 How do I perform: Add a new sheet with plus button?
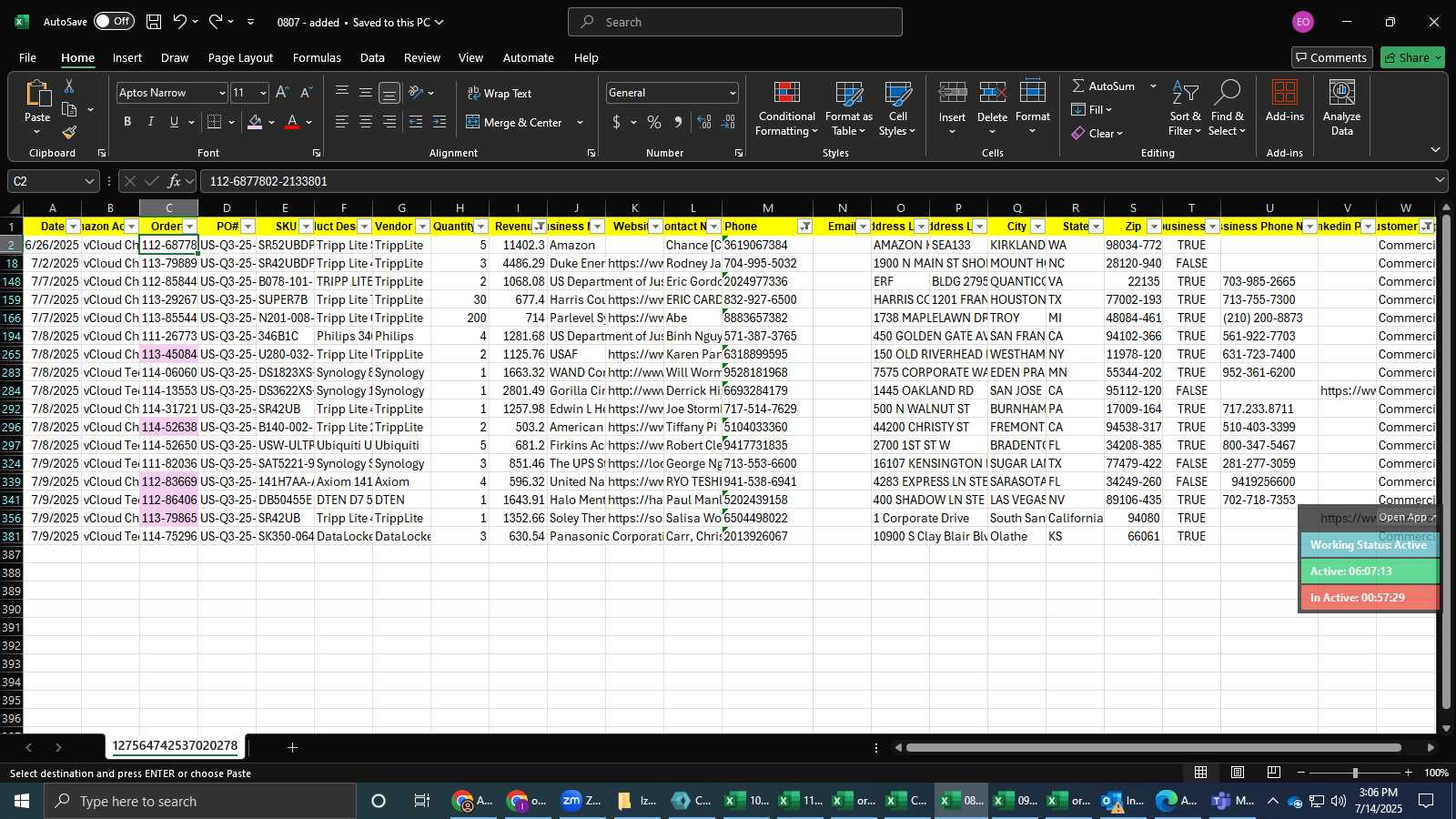(x=292, y=747)
